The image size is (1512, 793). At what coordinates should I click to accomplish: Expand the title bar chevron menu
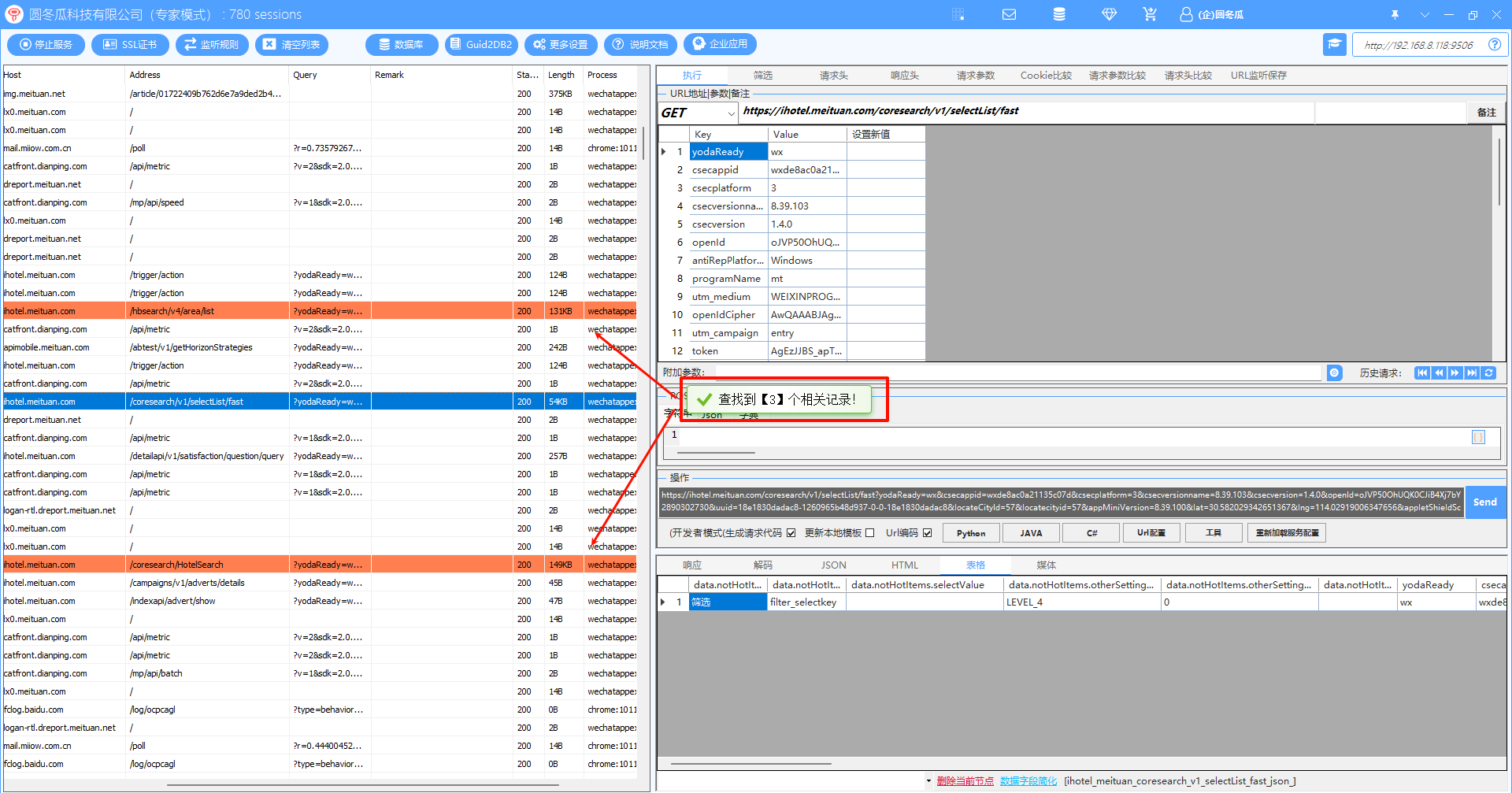pyautogui.click(x=1425, y=14)
